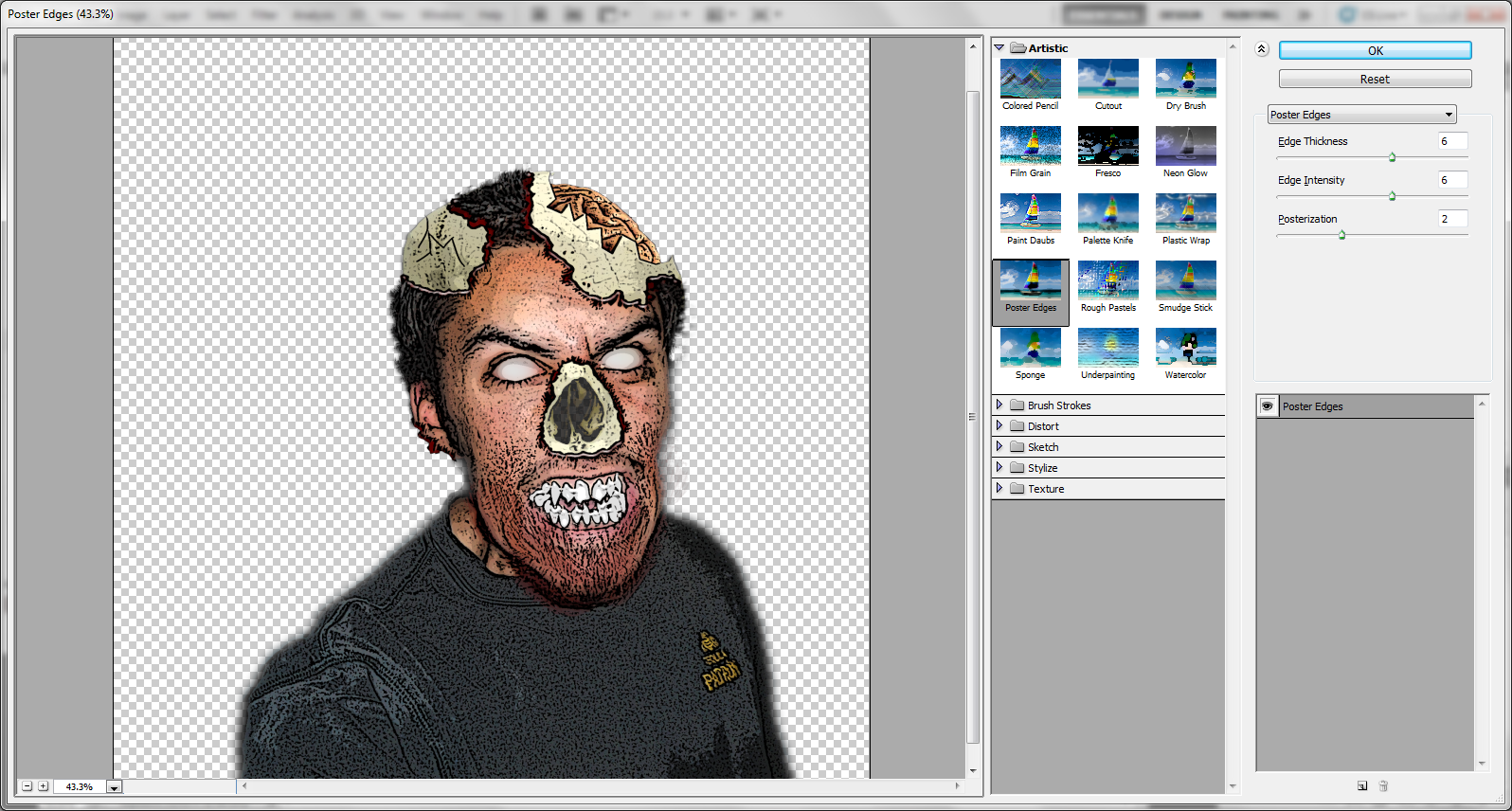Collapse the Artistic filter folder
The width and height of the screenshot is (1512, 811).
tap(999, 47)
